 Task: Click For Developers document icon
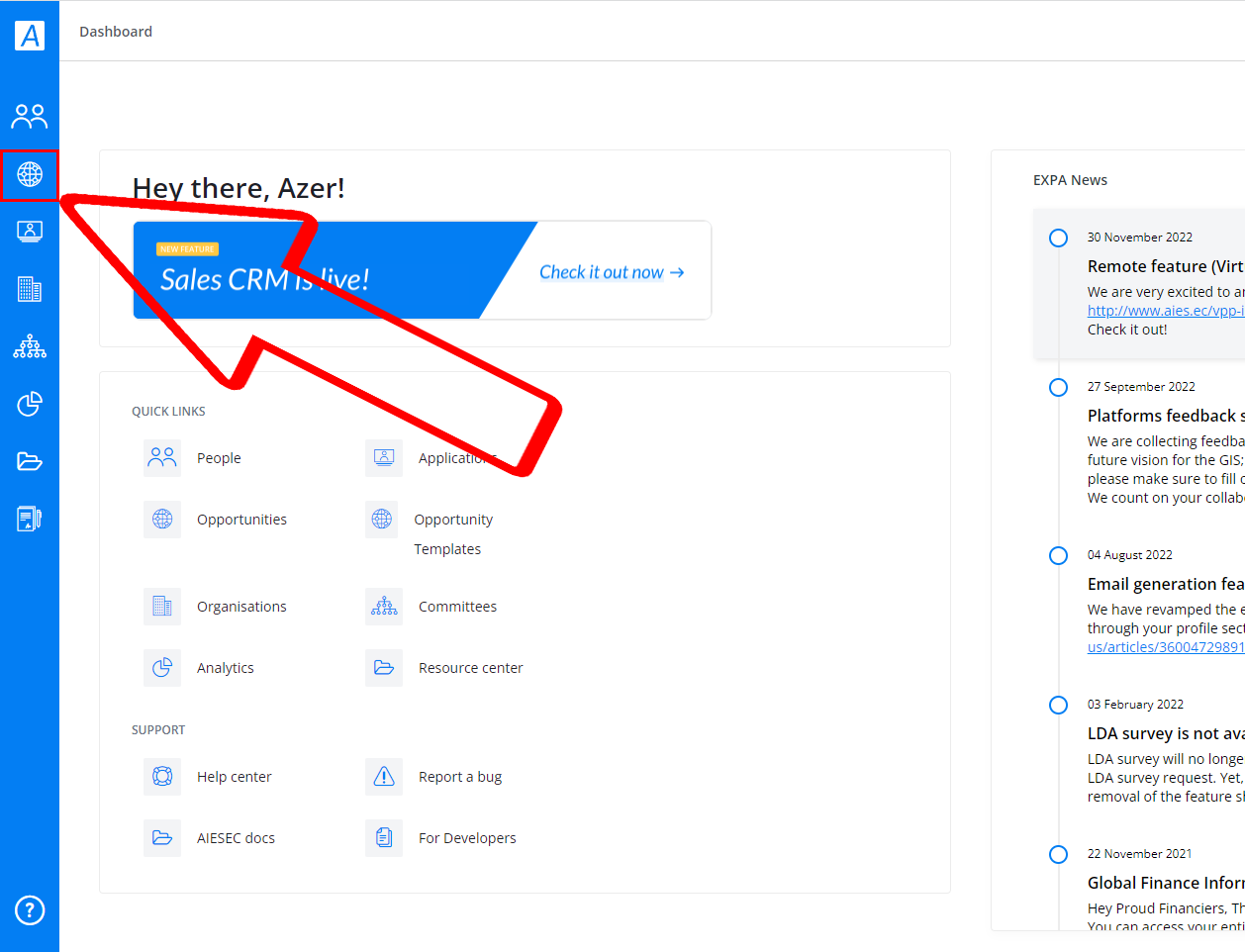click(x=384, y=838)
